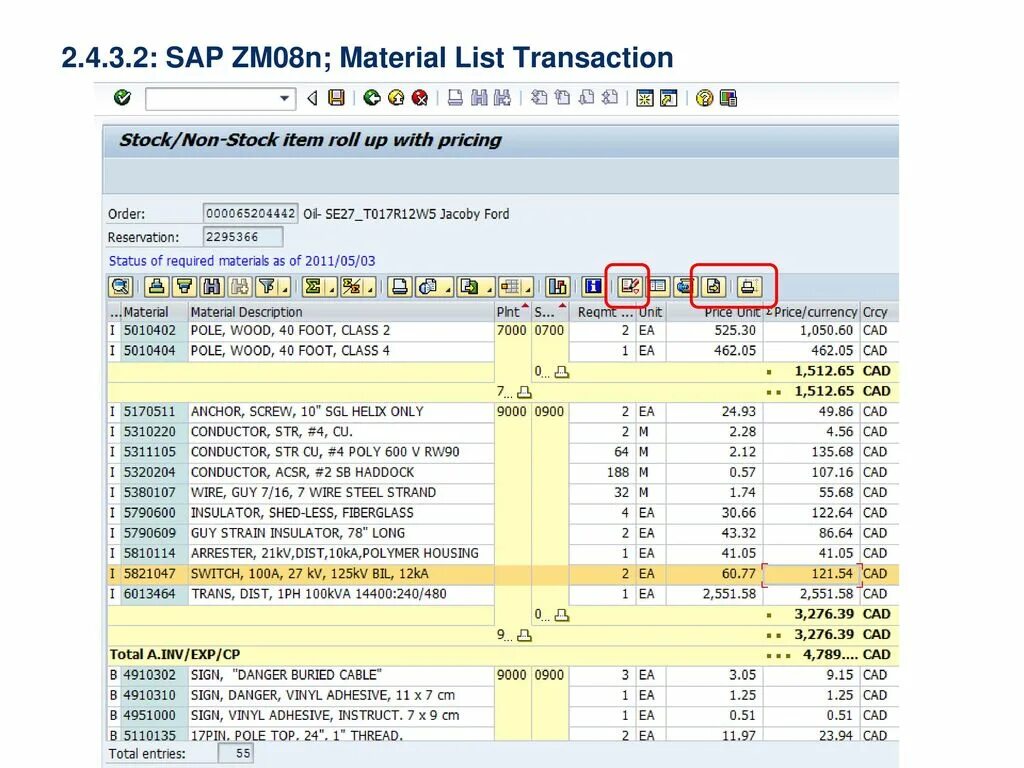This screenshot has width=1024, height=768.
Task: Click the Price/currency column header
Action: (812, 312)
